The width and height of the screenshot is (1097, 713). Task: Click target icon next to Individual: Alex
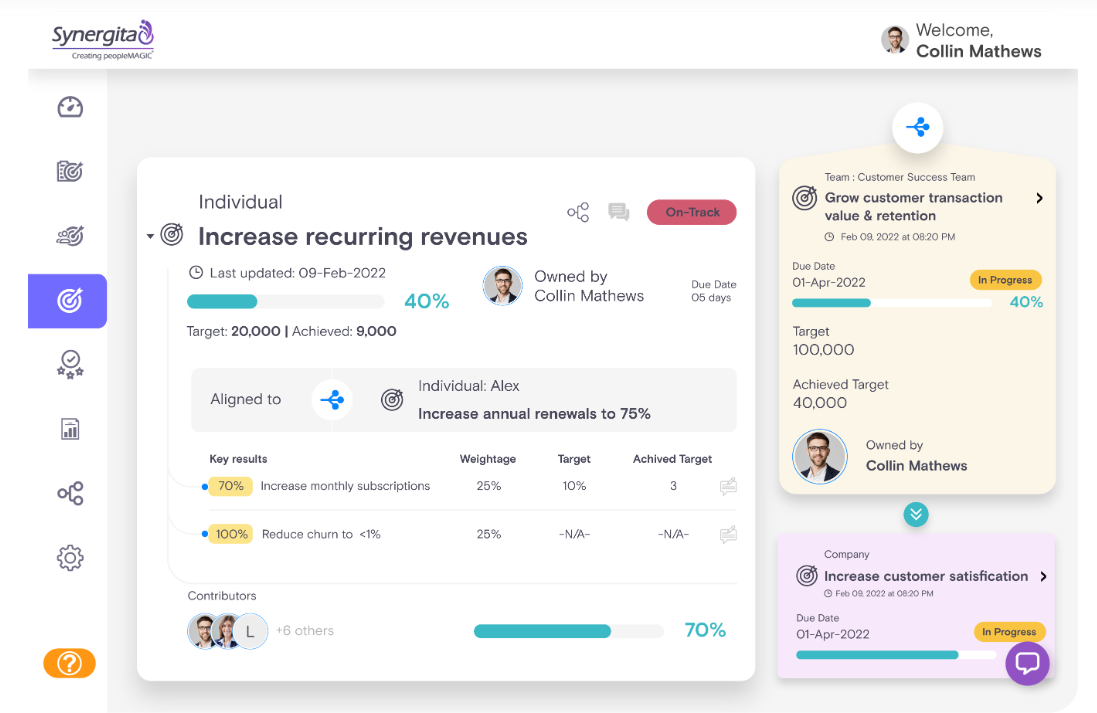[392, 400]
